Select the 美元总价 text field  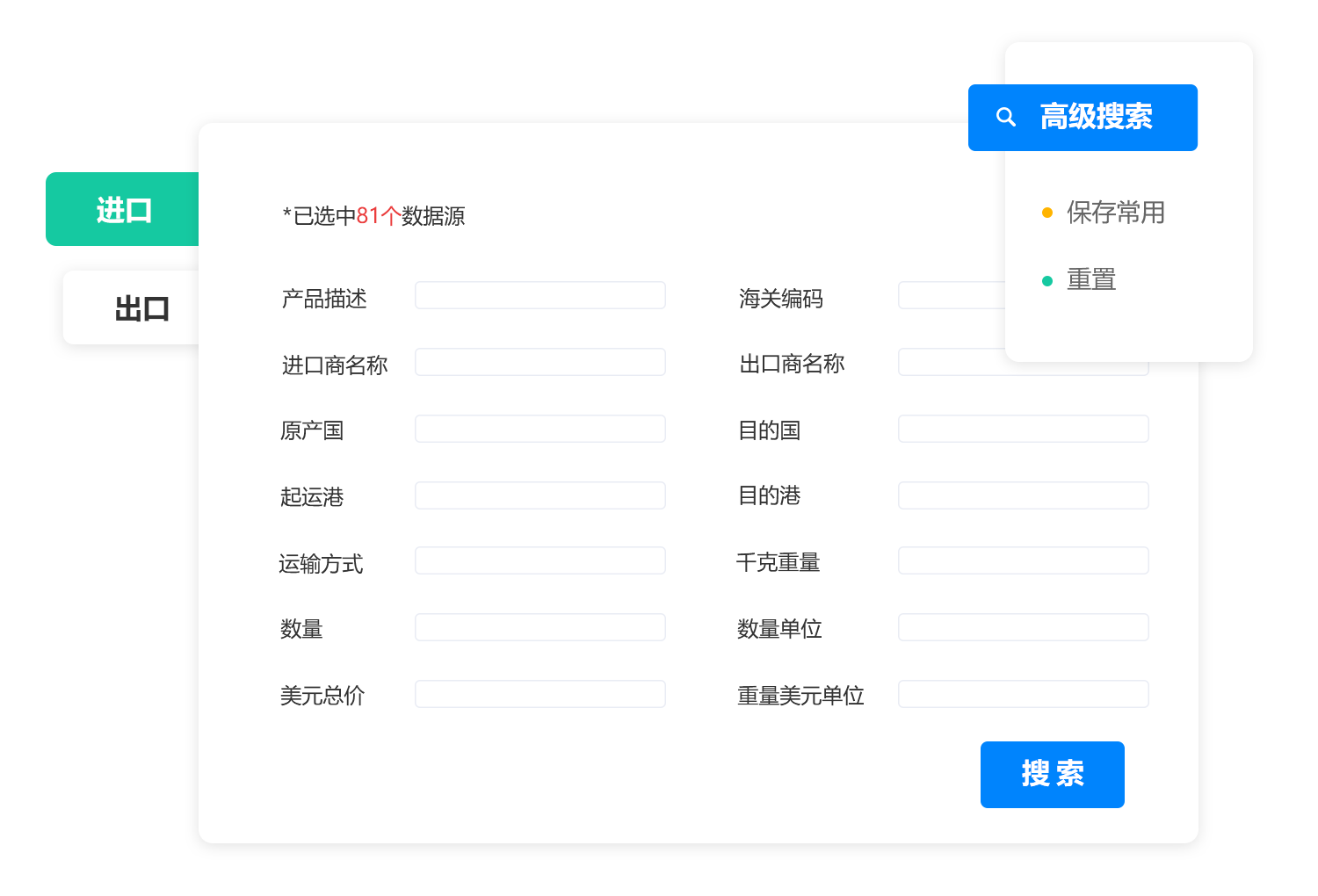pyautogui.click(x=540, y=695)
